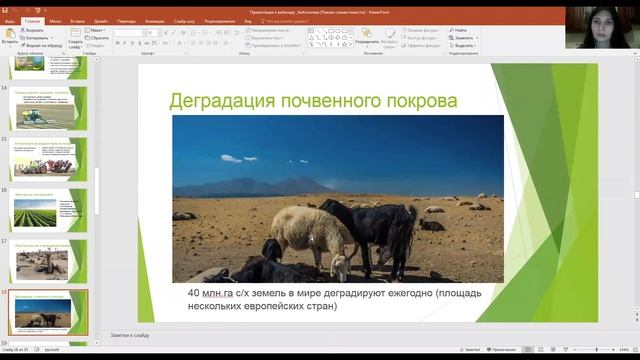Click slide thumbnail 14 with tractor
The image size is (640, 360).
coord(48,109)
